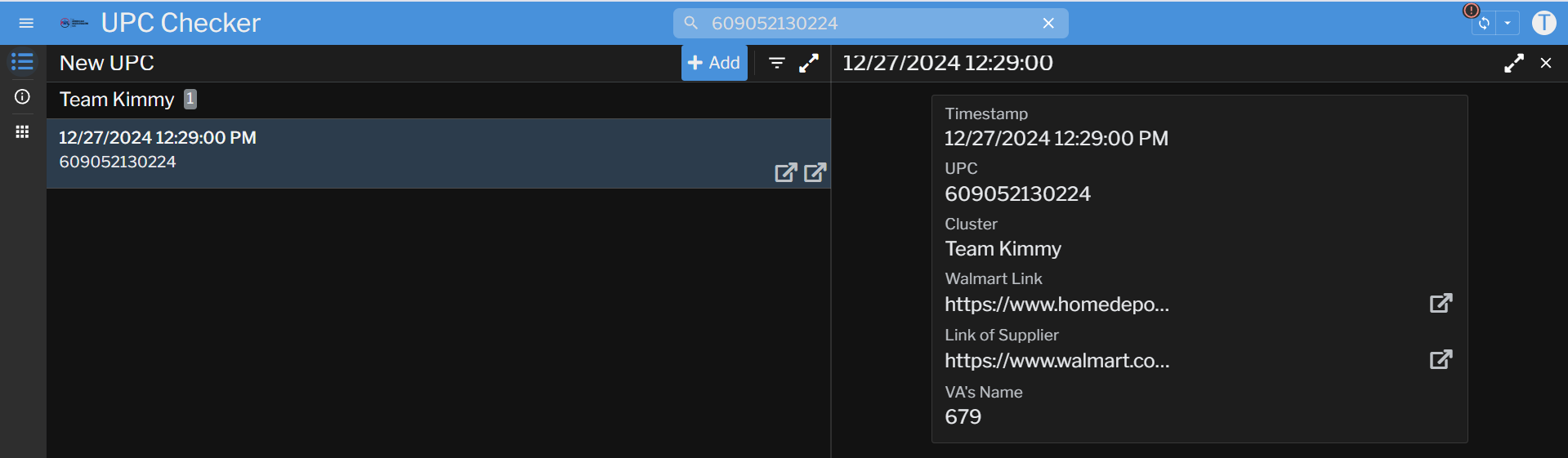Open first external link icon in record row
1568x458 pixels.
point(785,172)
